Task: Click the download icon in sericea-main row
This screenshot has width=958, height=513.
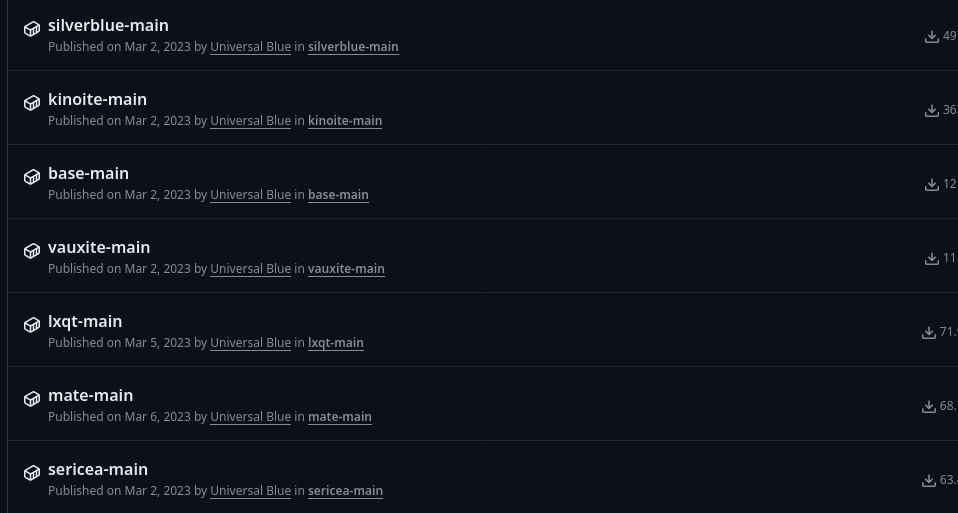Action: pos(928,481)
